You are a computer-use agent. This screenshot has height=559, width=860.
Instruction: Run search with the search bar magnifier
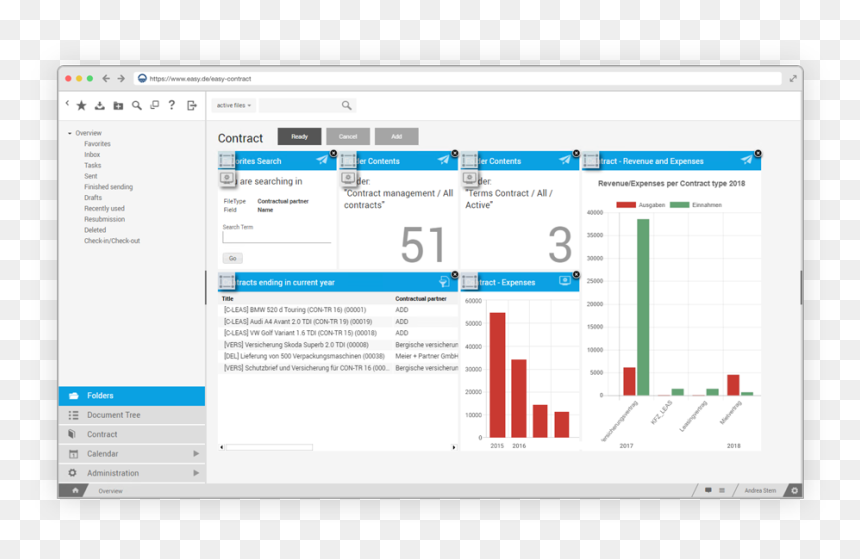[x=347, y=105]
